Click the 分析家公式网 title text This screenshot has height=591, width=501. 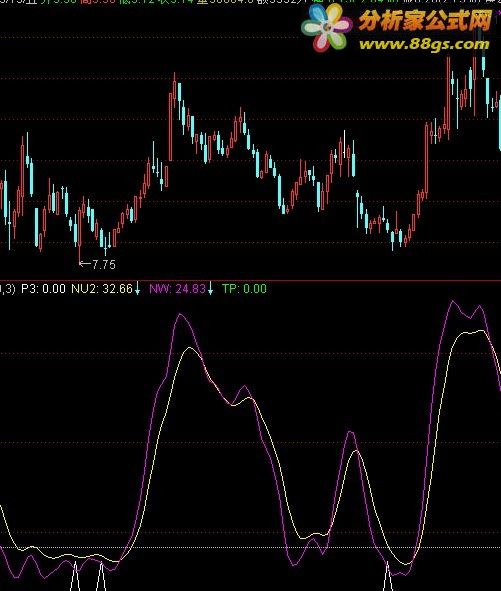coord(425,20)
